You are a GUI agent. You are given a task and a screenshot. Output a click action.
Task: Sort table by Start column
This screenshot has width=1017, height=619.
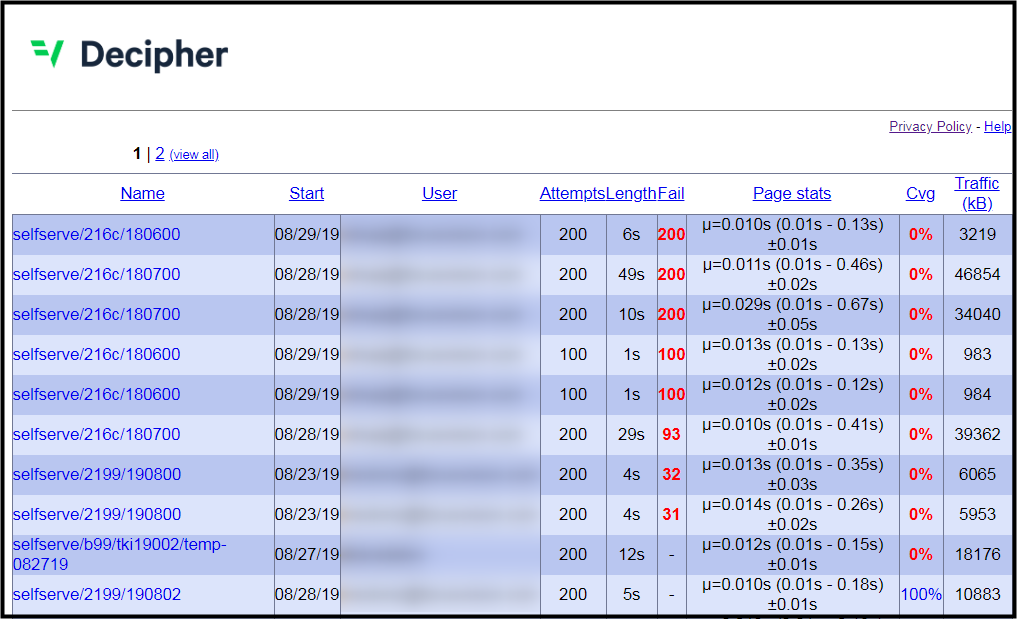tap(307, 193)
